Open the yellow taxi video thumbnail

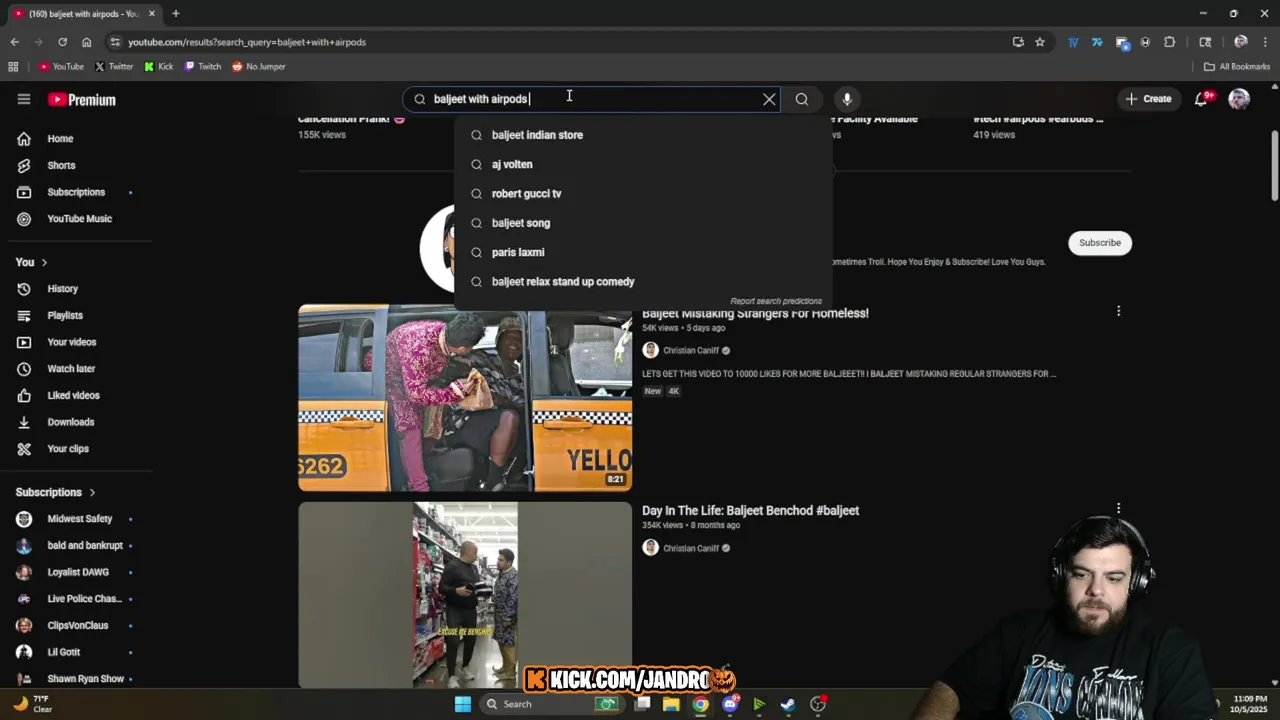465,398
